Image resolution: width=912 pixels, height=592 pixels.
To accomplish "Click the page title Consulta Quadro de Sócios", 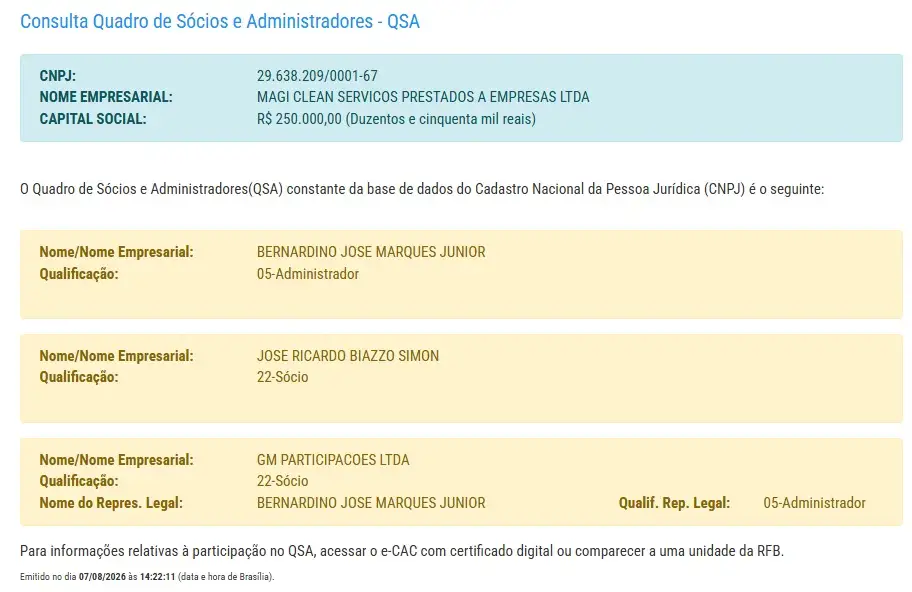I will point(219,22).
